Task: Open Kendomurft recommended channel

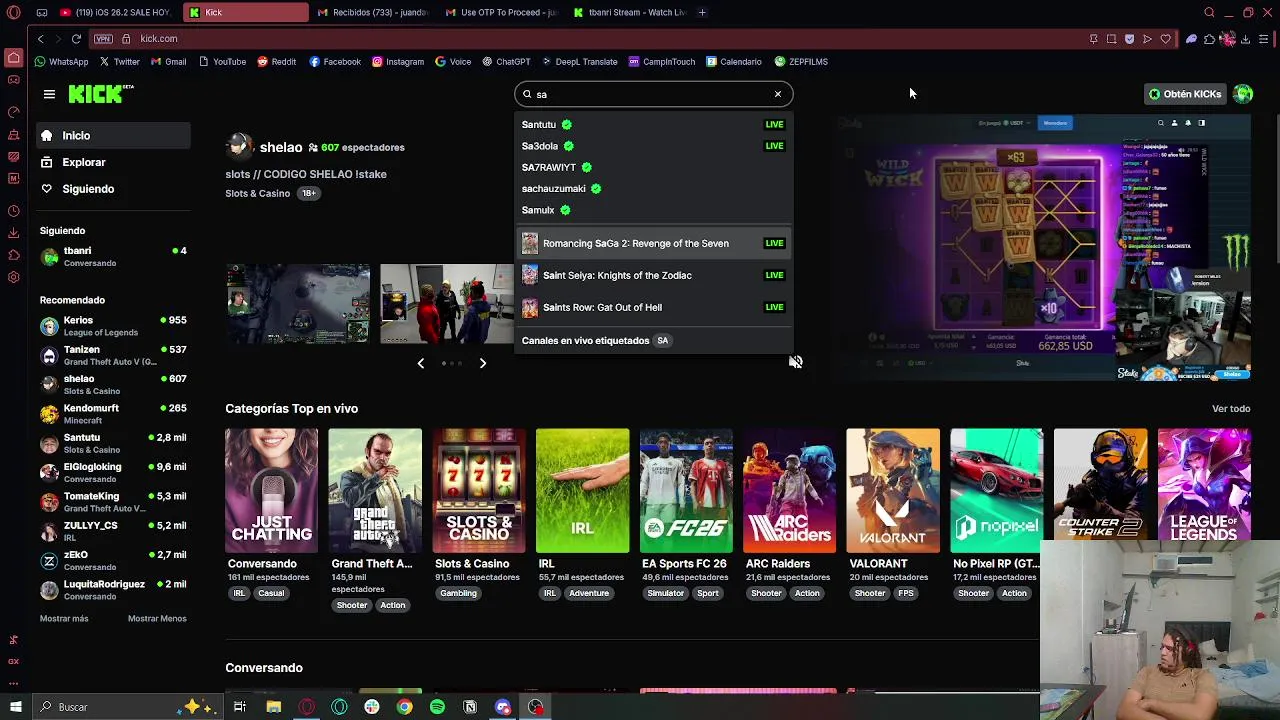Action: coord(113,414)
